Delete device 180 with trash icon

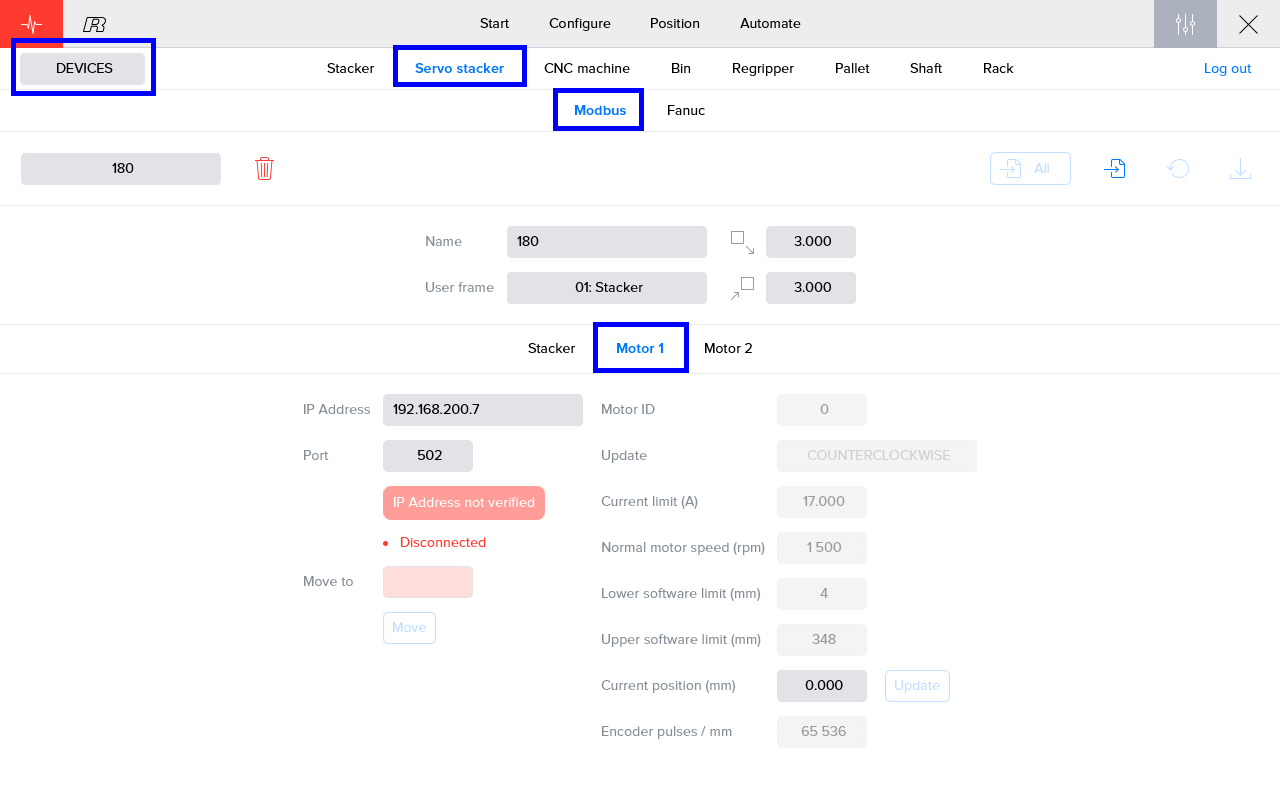[x=264, y=168]
